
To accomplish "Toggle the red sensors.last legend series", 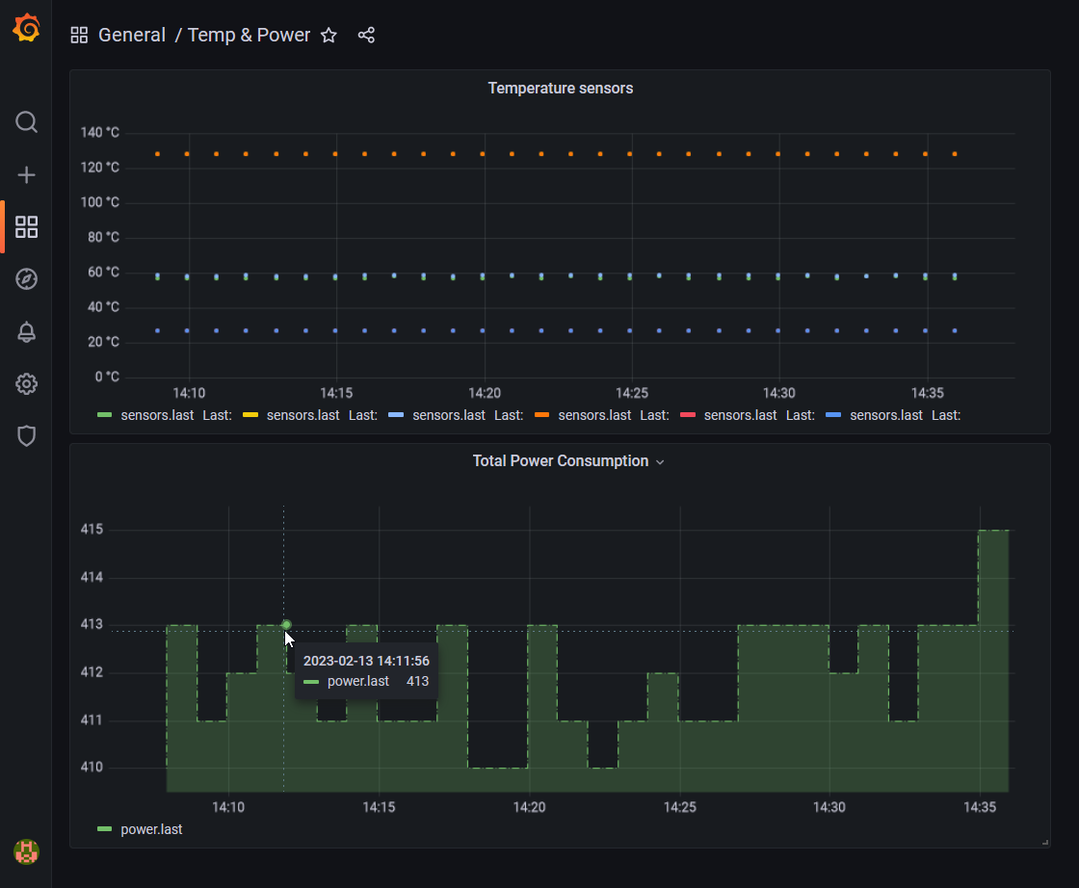I will click(x=740, y=415).
